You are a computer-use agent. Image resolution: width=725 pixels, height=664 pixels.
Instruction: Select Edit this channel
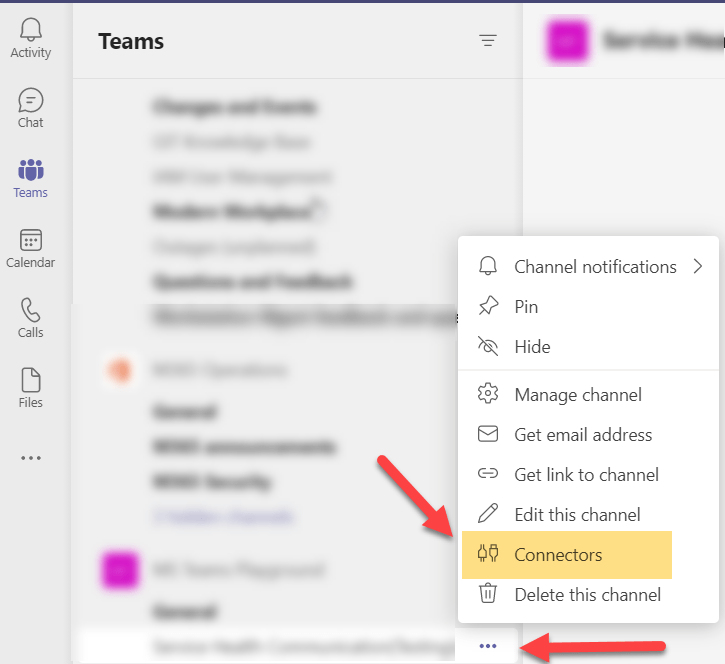[577, 515]
